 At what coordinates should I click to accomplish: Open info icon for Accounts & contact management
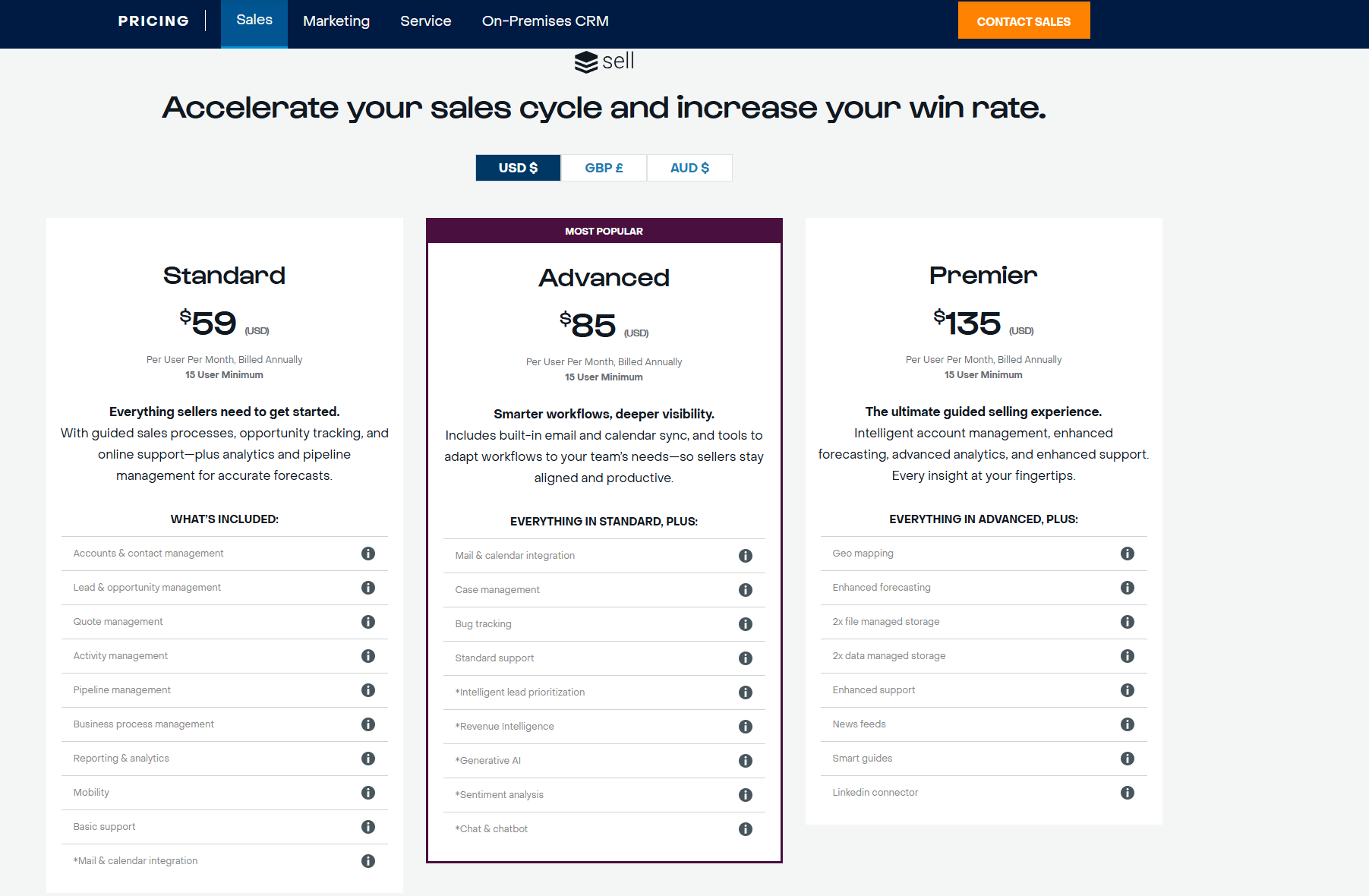tap(368, 554)
